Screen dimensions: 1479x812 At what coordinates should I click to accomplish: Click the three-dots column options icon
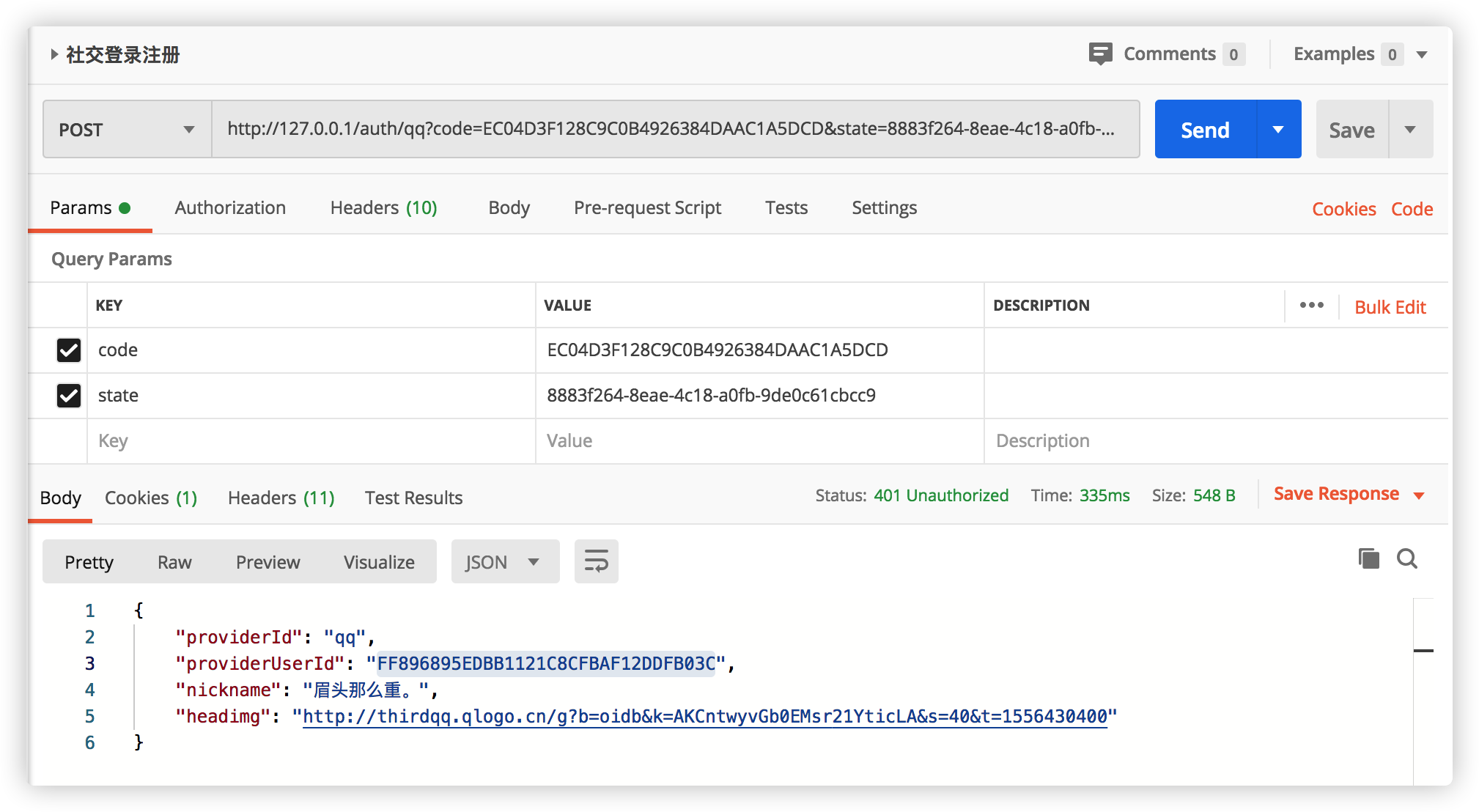[1311, 306]
